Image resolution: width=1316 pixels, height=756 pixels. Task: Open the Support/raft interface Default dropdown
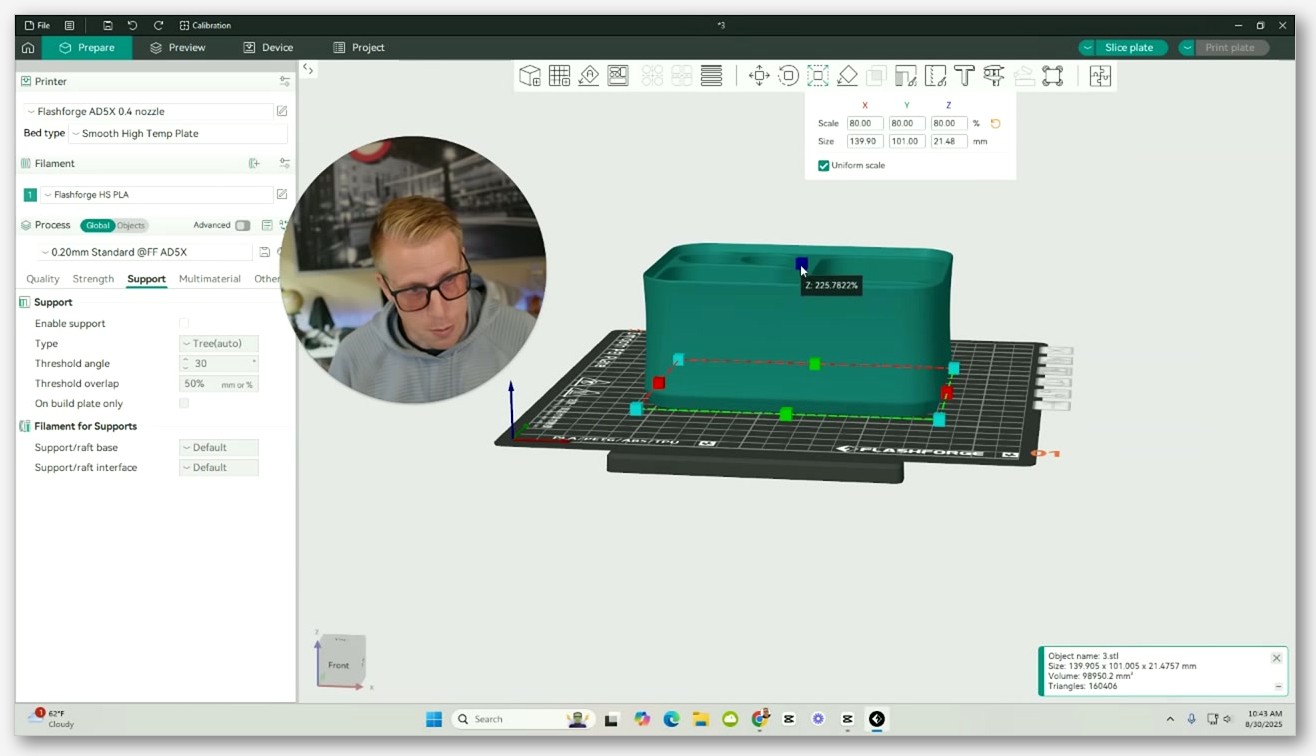point(219,467)
